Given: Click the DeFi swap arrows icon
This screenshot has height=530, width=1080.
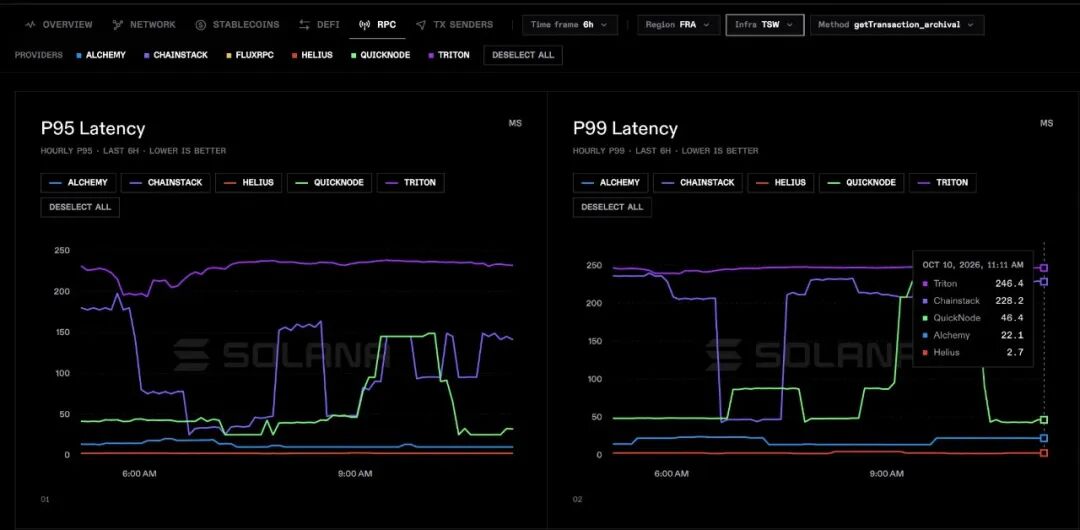Looking at the screenshot, I should tap(304, 25).
